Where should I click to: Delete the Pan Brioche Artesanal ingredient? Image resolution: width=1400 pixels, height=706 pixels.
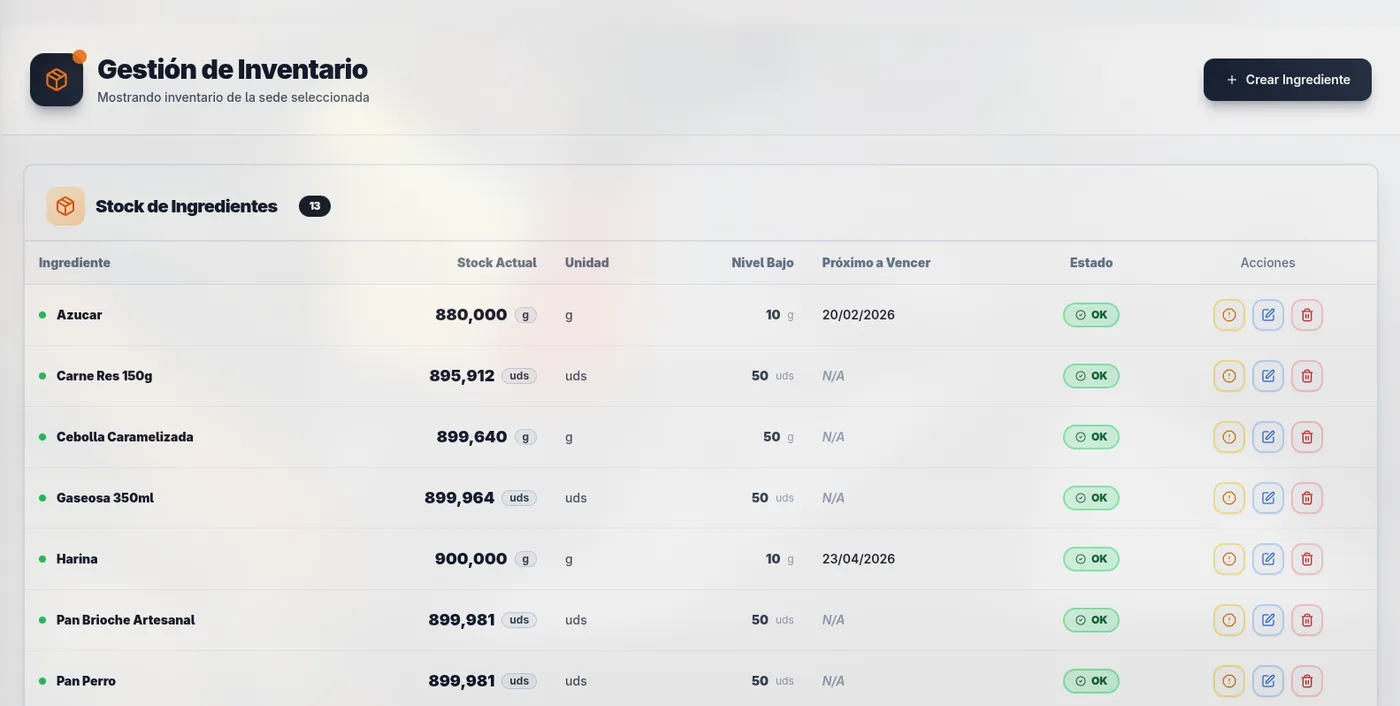click(1307, 620)
